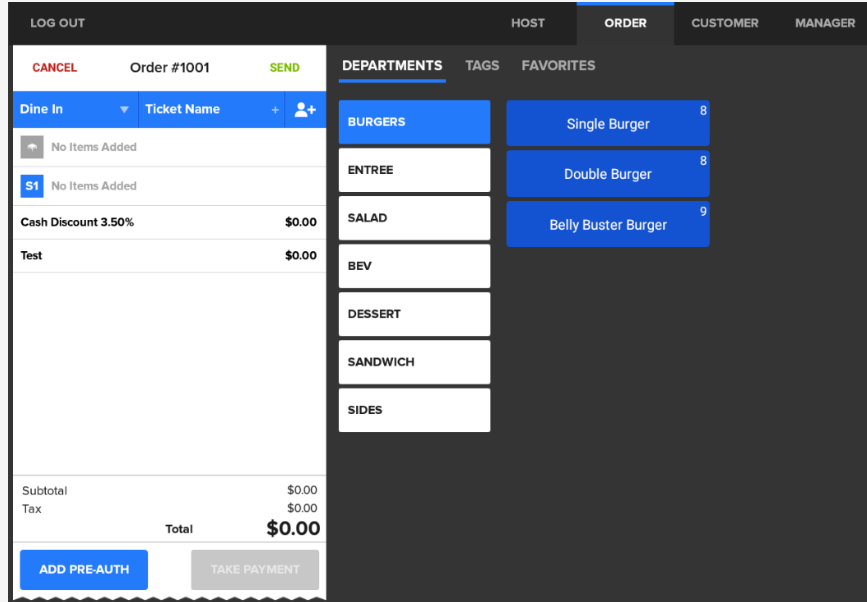The width and height of the screenshot is (867, 602).
Task: Open the Sides department
Action: 414,410
